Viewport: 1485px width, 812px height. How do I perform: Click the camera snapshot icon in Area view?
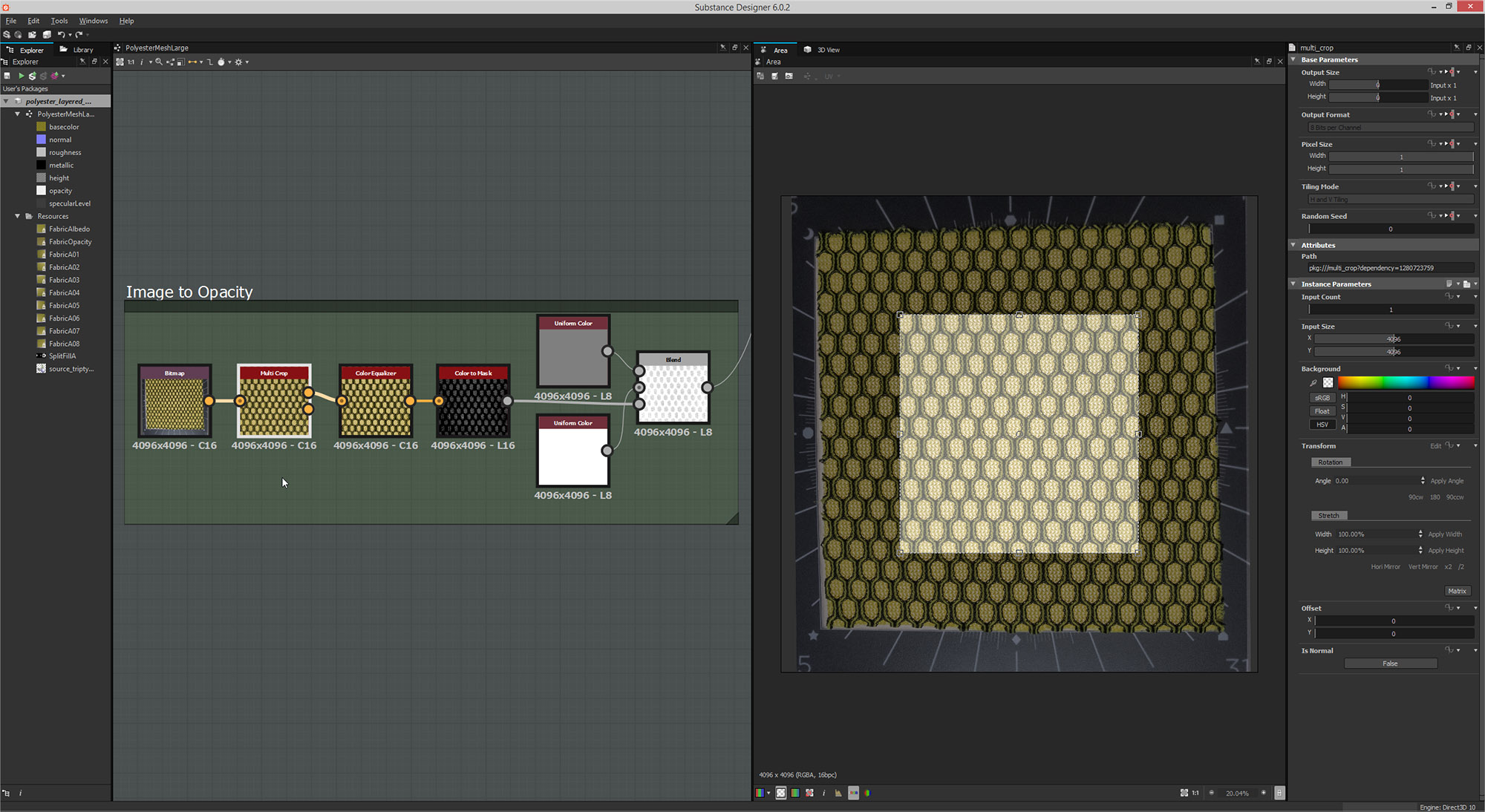[x=789, y=76]
